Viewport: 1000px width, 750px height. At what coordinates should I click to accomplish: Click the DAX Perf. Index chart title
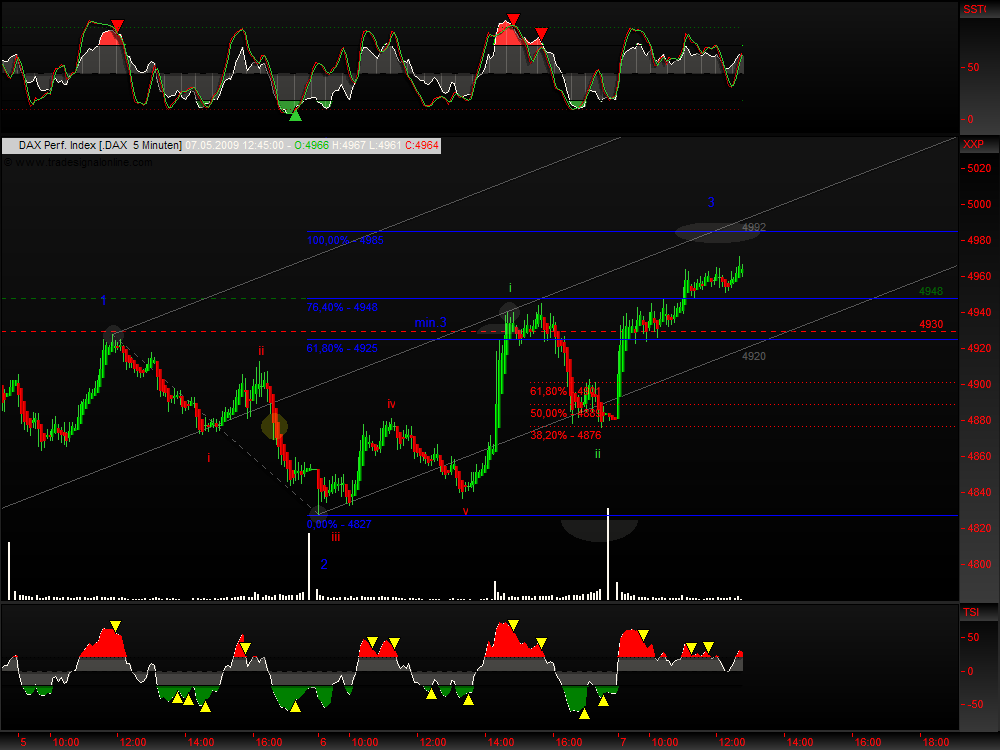click(99, 146)
